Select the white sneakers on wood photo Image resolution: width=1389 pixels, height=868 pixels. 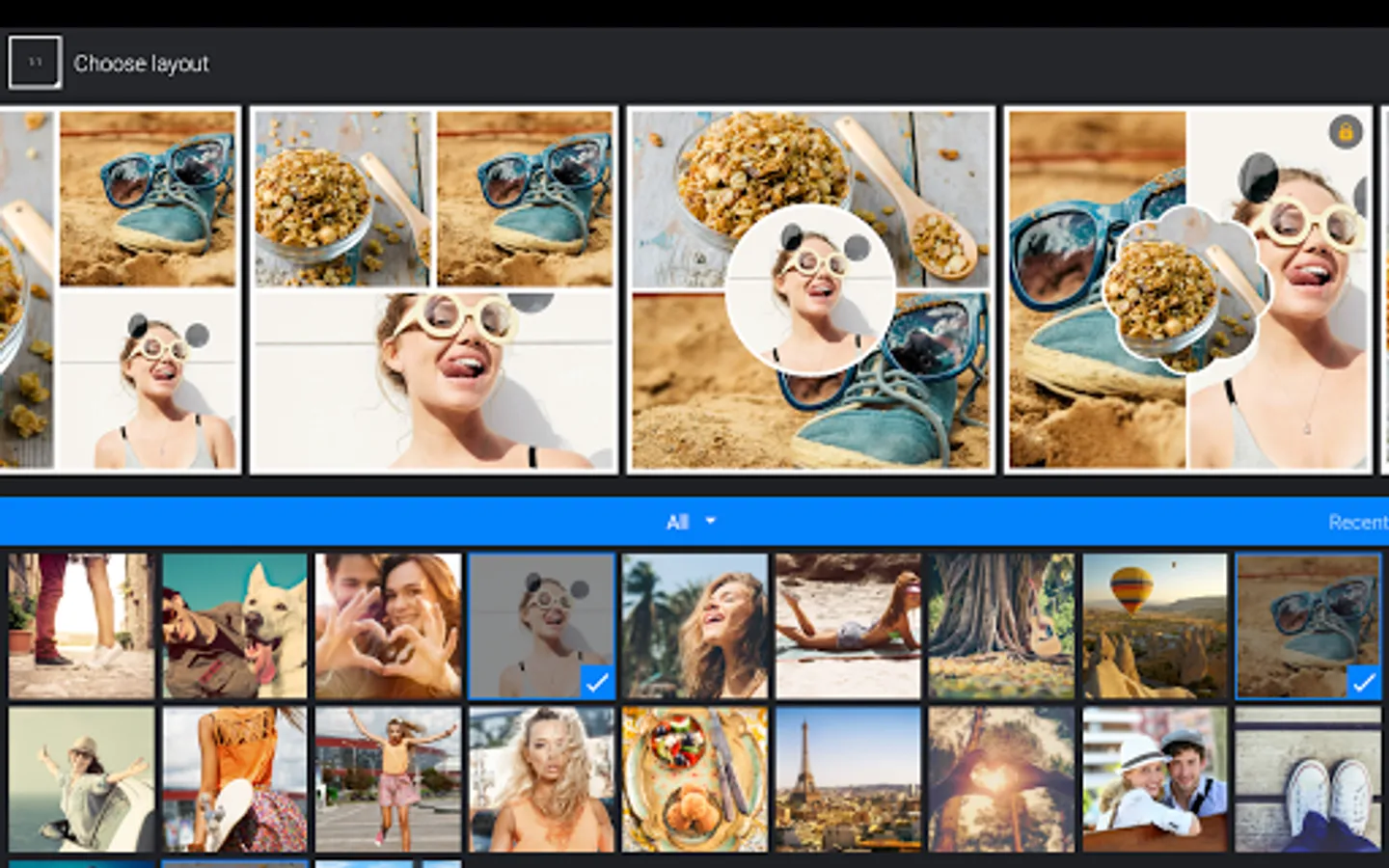[1308, 779]
